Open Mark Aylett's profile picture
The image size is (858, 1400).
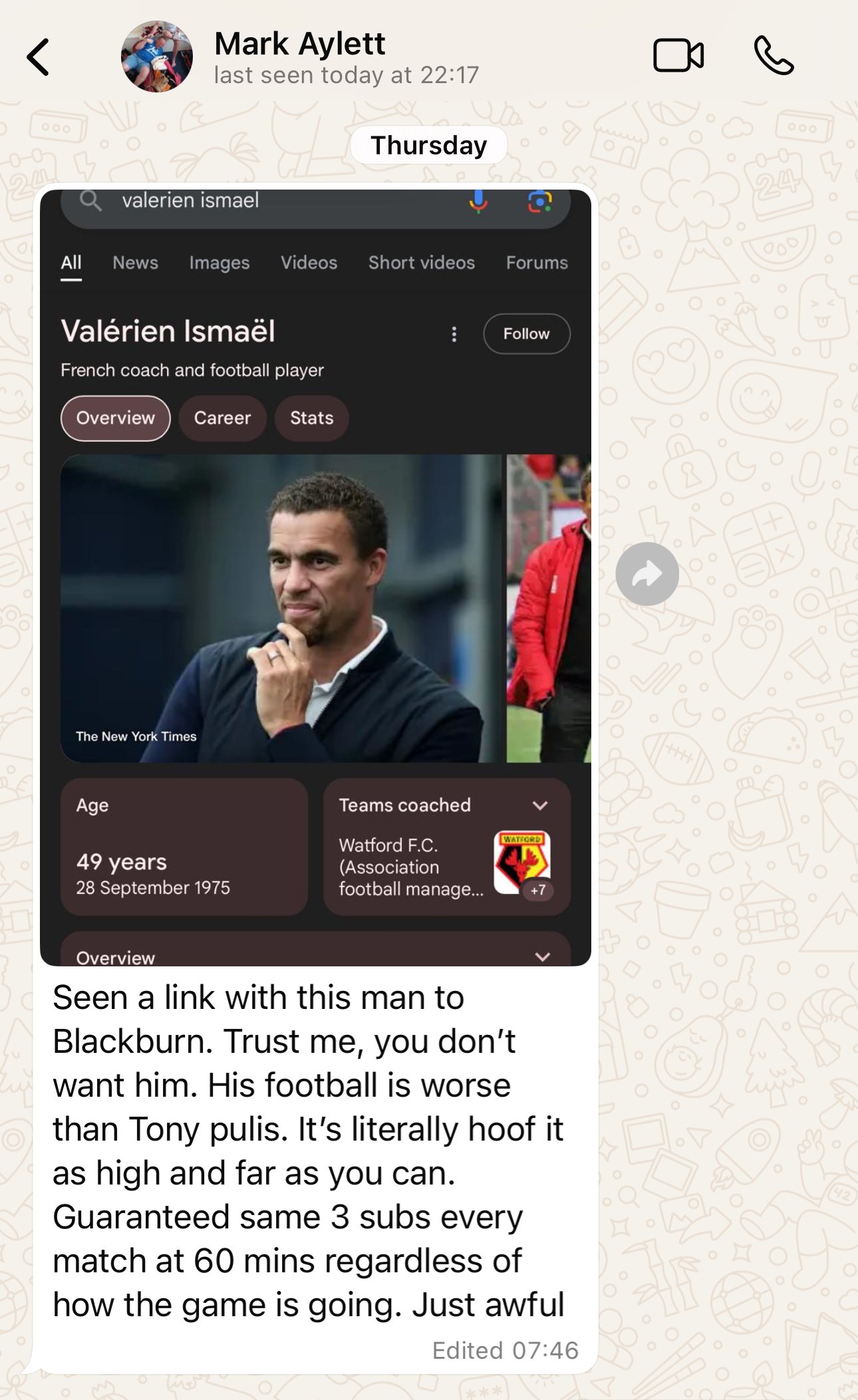[157, 56]
